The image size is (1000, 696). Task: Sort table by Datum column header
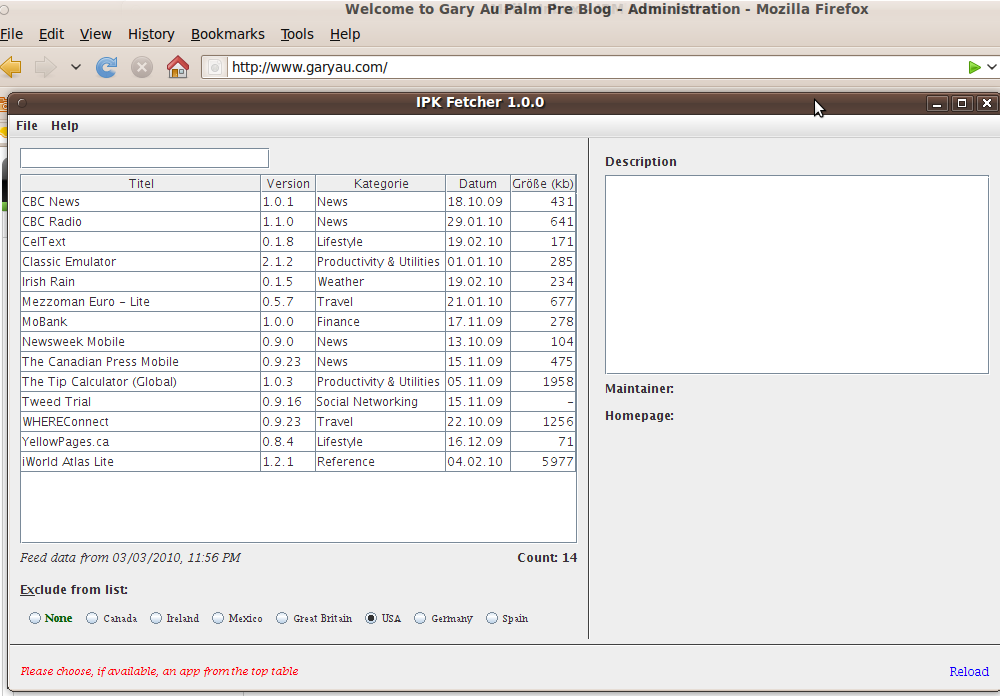click(478, 184)
